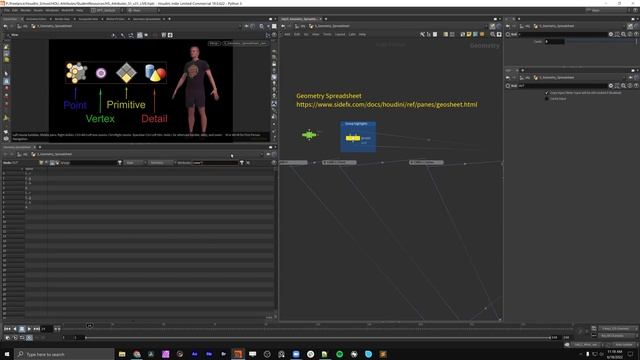
Task: Click the search icon in upper parameter pane
Action: click(x=623, y=35)
